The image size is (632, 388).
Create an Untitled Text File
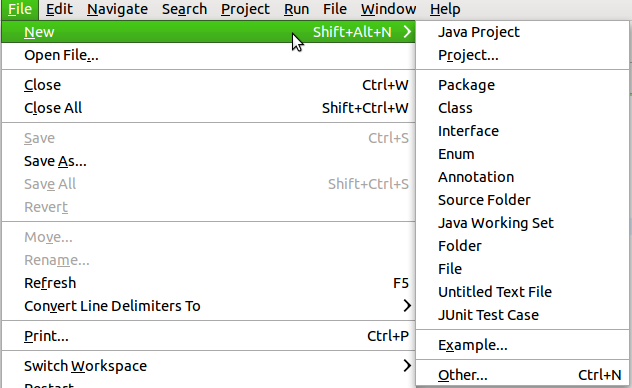point(522,292)
